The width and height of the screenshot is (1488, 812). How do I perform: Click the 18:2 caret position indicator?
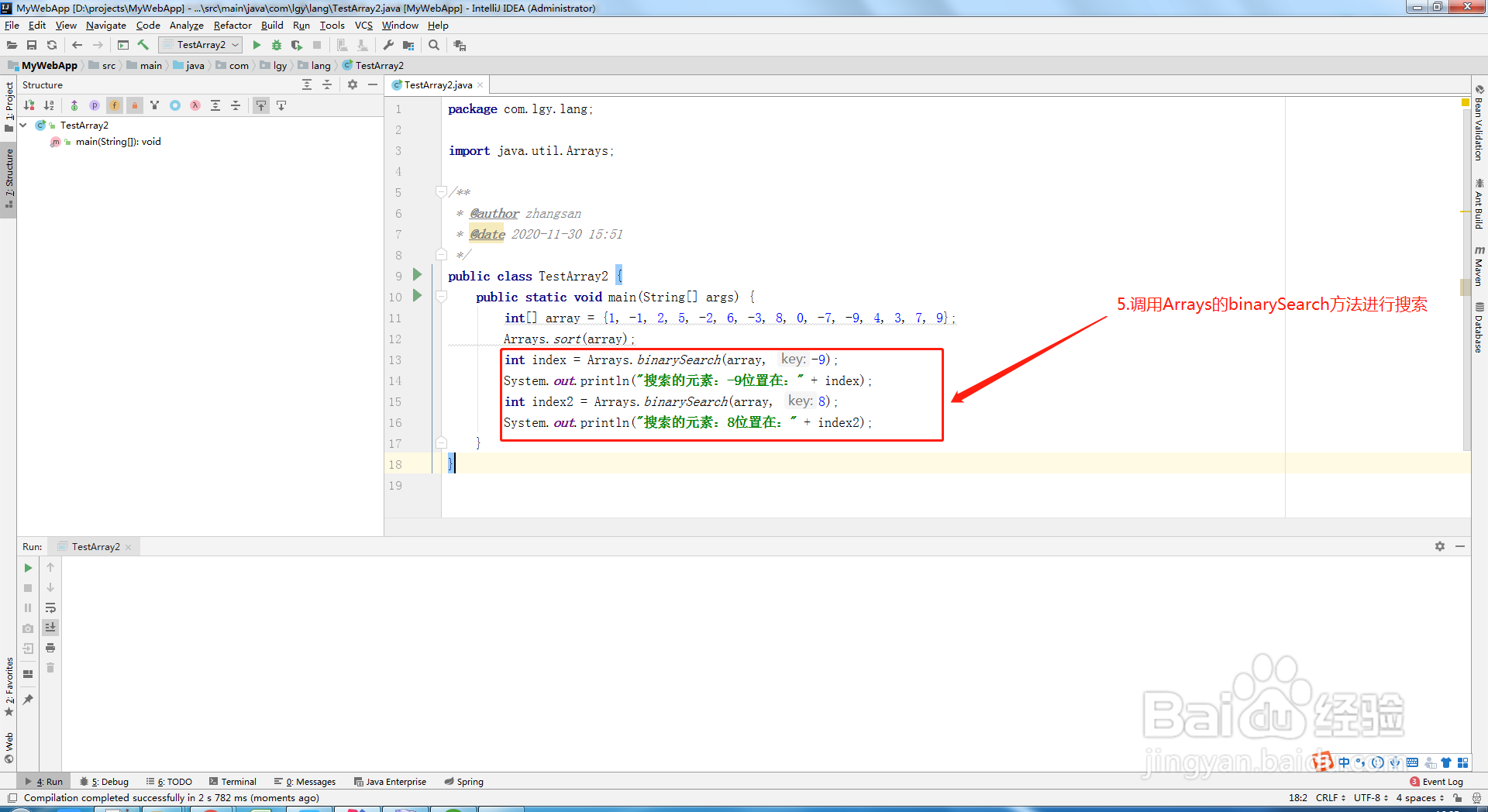click(1298, 797)
